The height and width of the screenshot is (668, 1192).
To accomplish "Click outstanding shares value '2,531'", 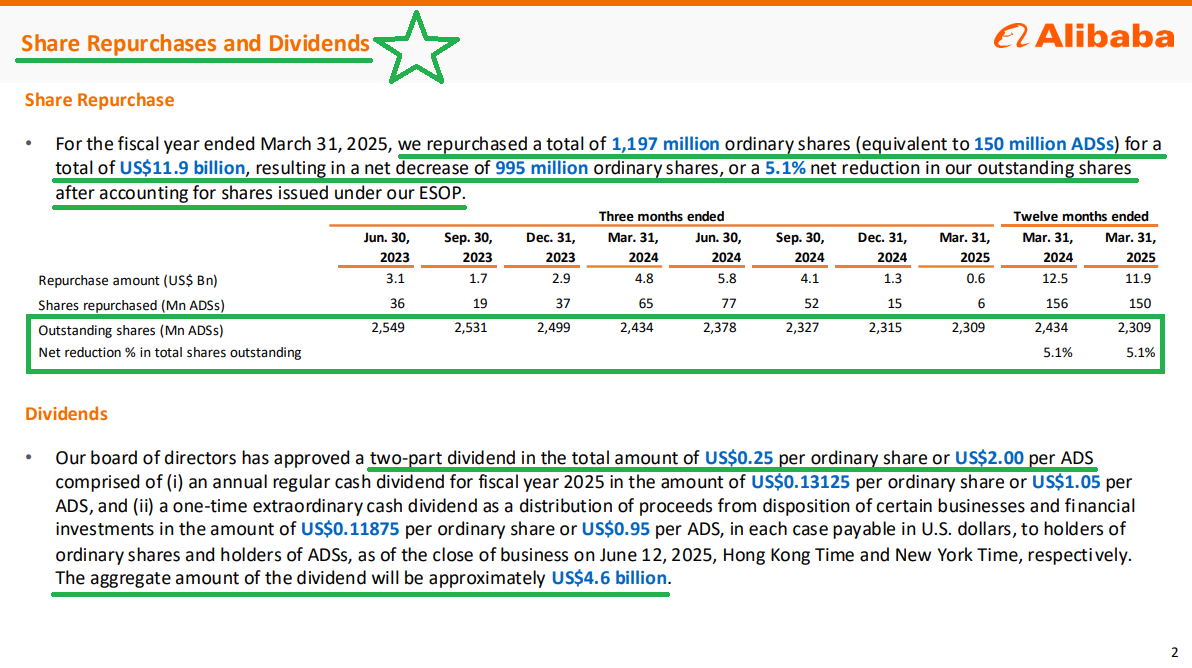I will pyautogui.click(x=471, y=328).
